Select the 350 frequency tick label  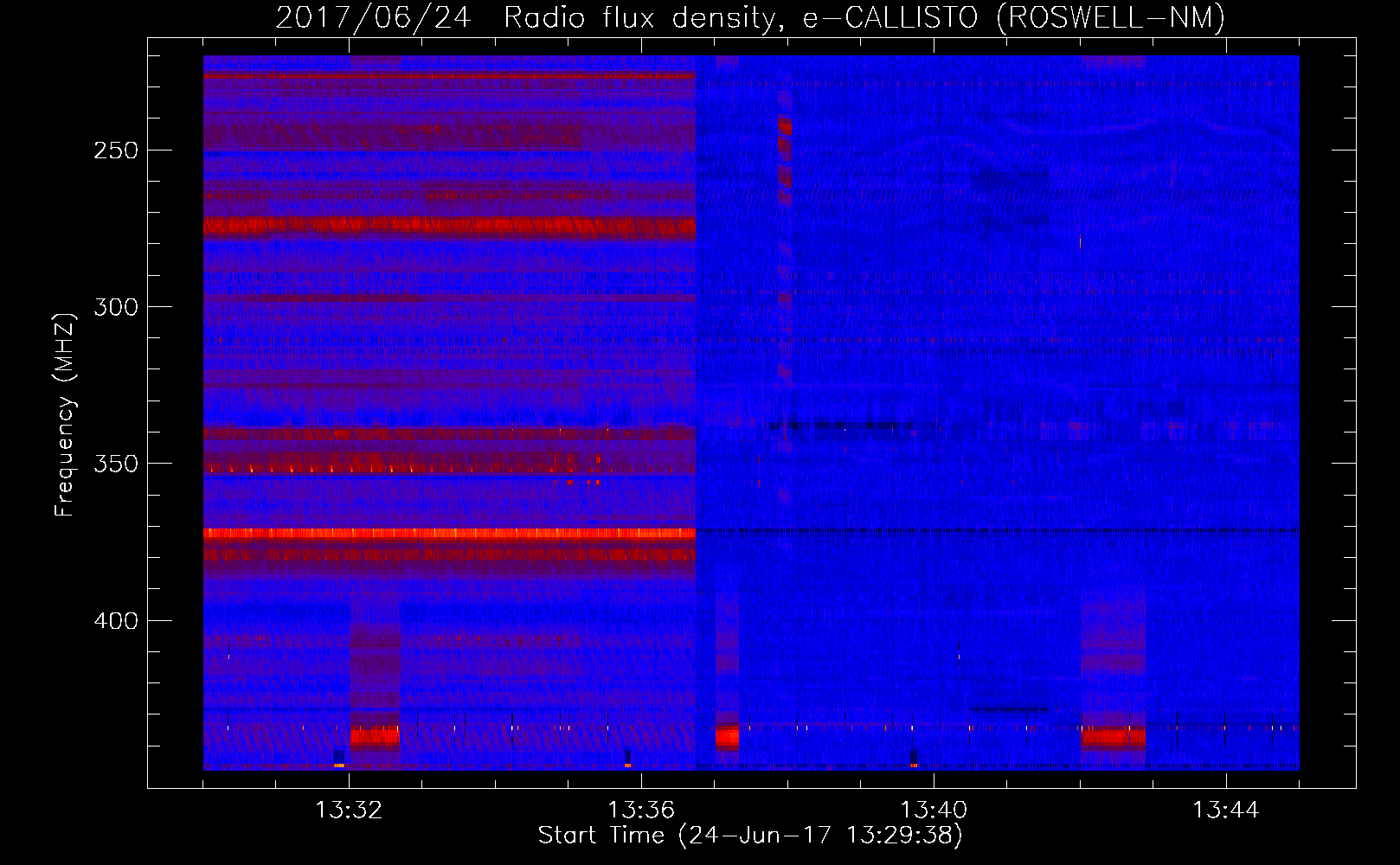click(116, 464)
